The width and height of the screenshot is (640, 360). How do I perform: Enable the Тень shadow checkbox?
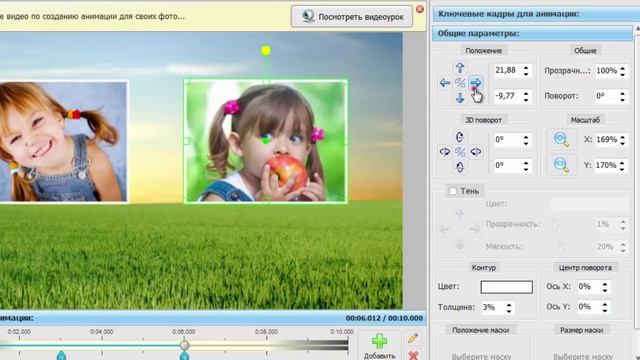[x=453, y=191]
